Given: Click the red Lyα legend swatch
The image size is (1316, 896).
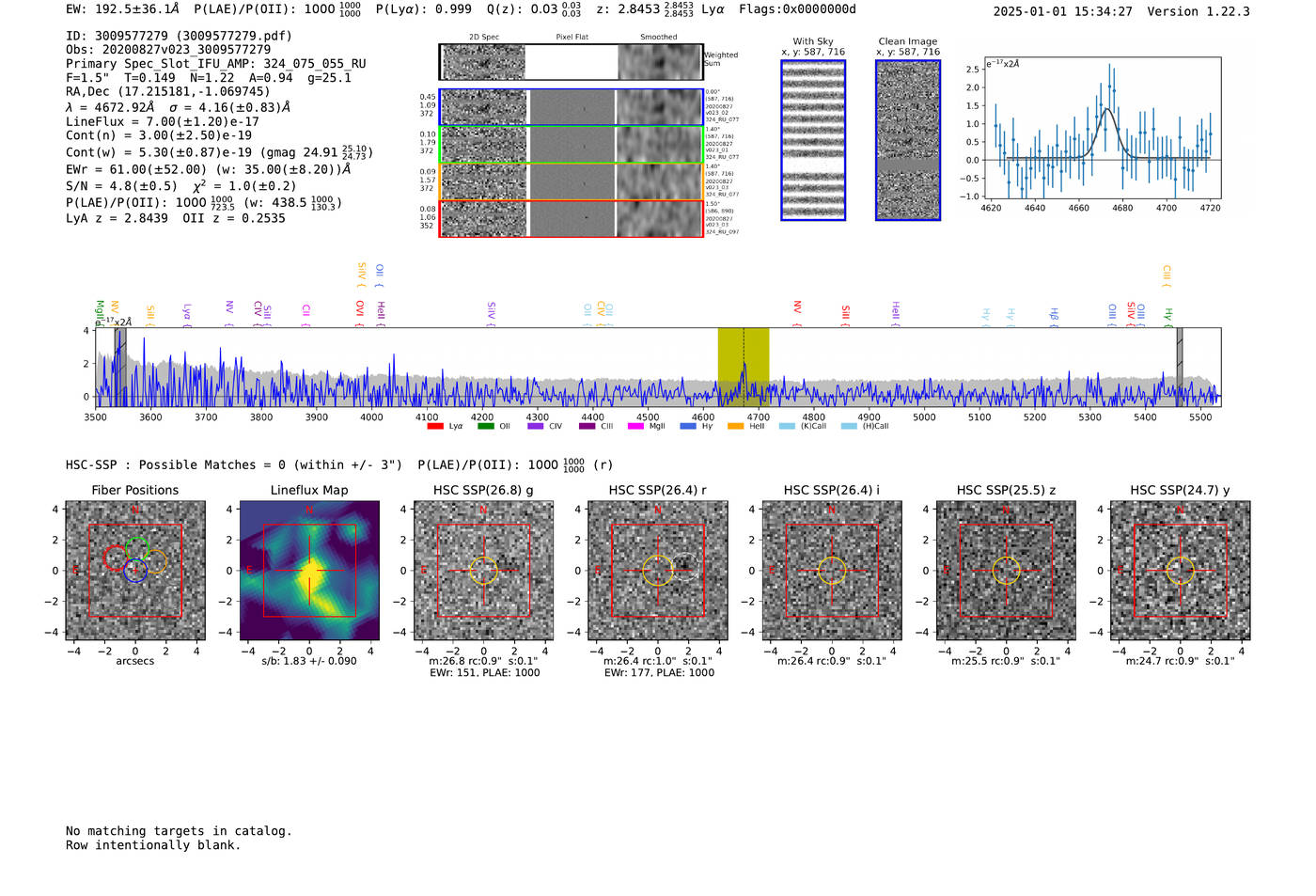Looking at the screenshot, I should (435, 426).
